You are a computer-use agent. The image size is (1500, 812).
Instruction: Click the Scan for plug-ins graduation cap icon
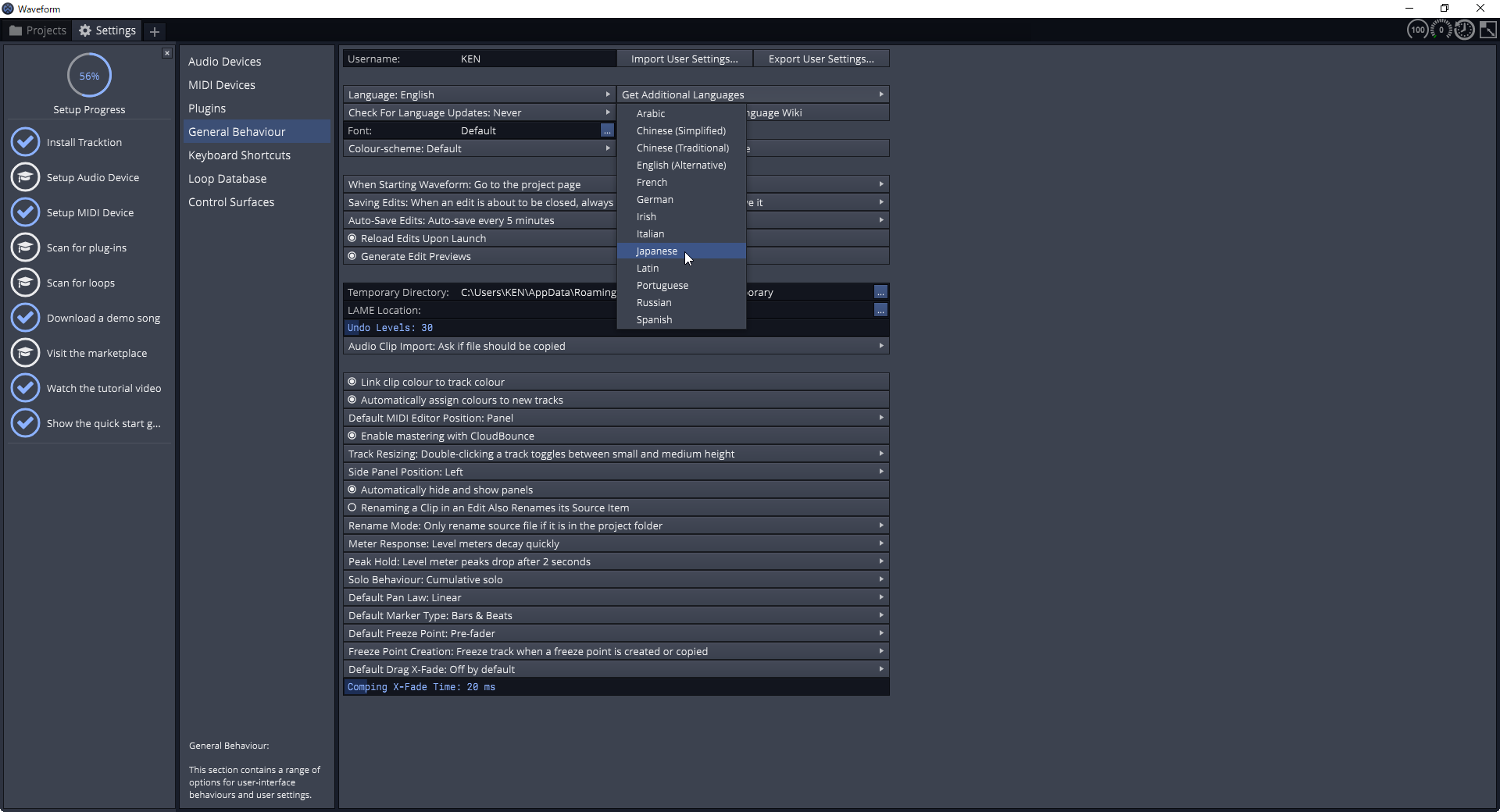(25, 248)
